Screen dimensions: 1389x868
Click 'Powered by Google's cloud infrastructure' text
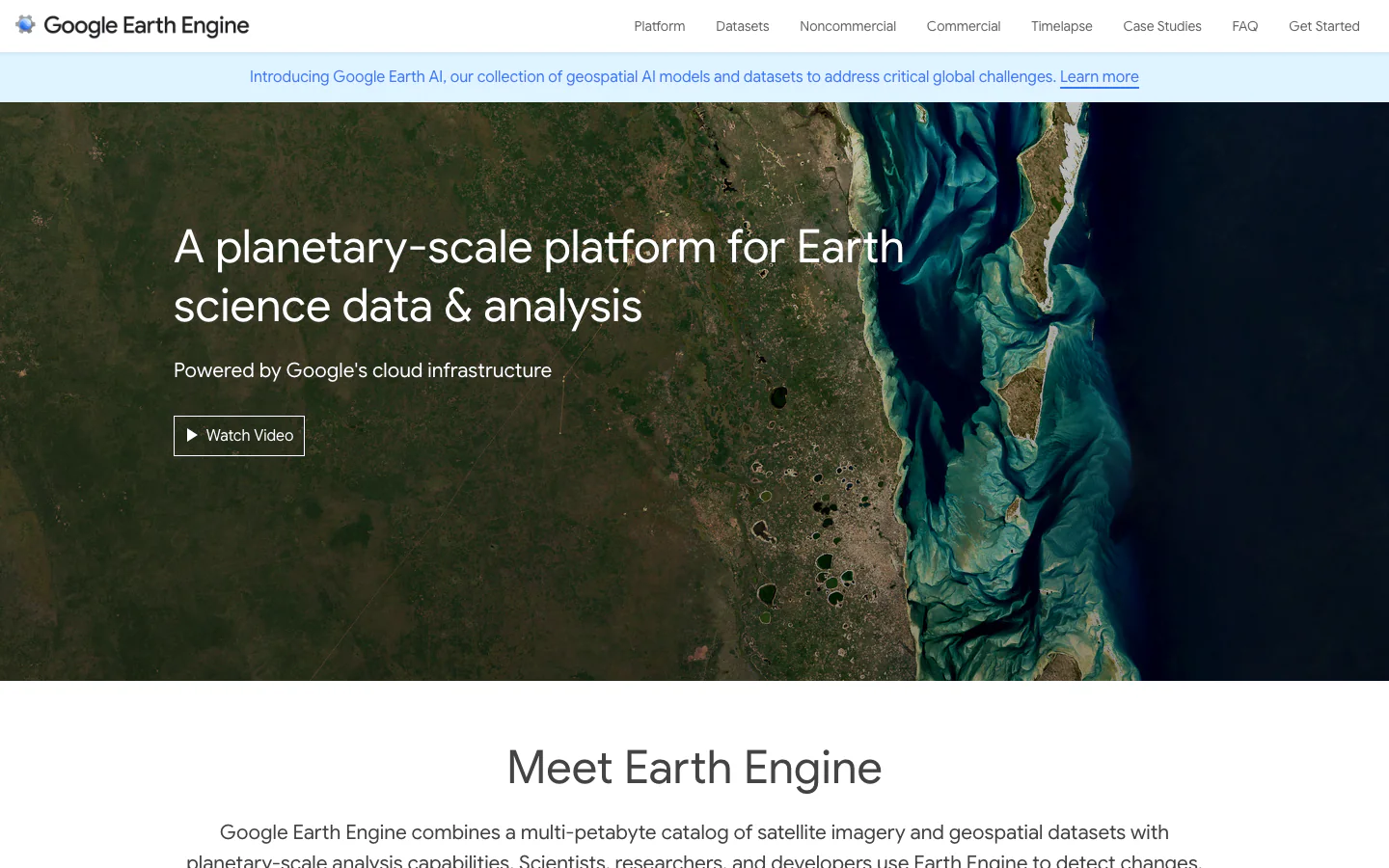(x=363, y=370)
